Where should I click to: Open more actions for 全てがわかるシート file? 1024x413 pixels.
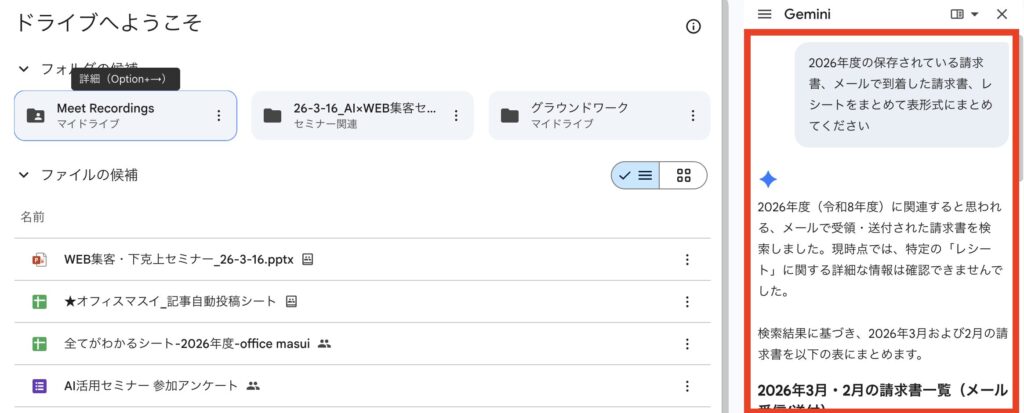[x=687, y=343]
